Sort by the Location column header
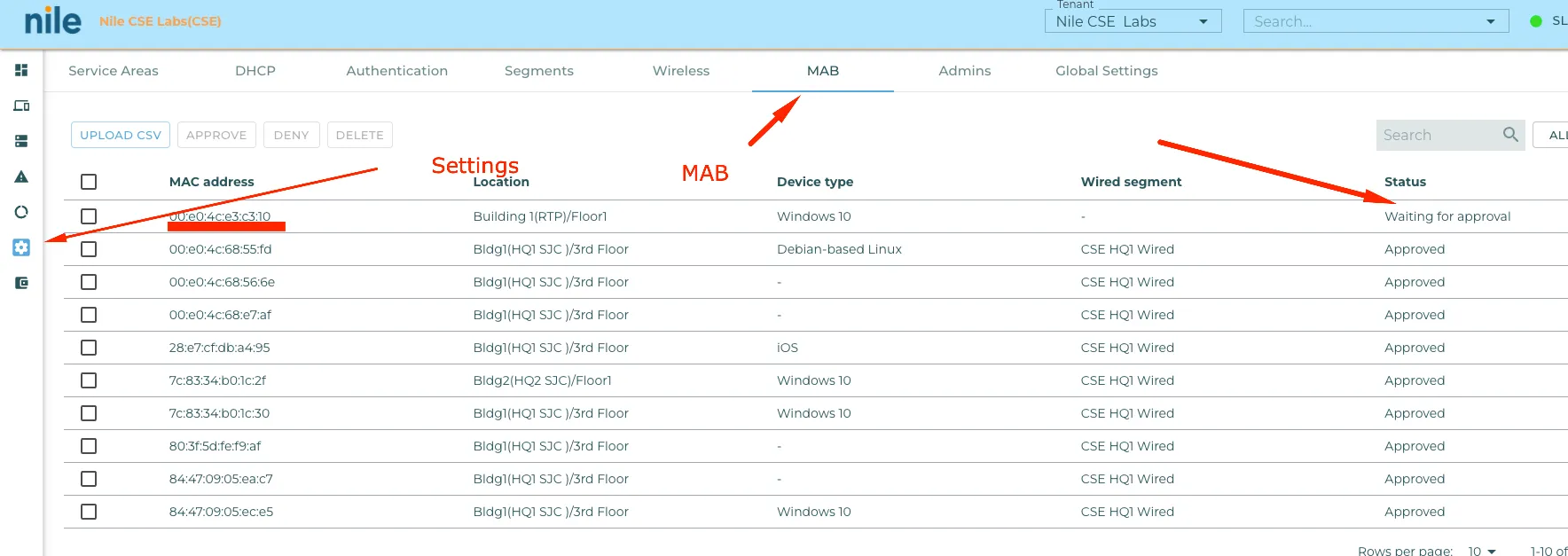This screenshot has height=556, width=1568. 501,182
